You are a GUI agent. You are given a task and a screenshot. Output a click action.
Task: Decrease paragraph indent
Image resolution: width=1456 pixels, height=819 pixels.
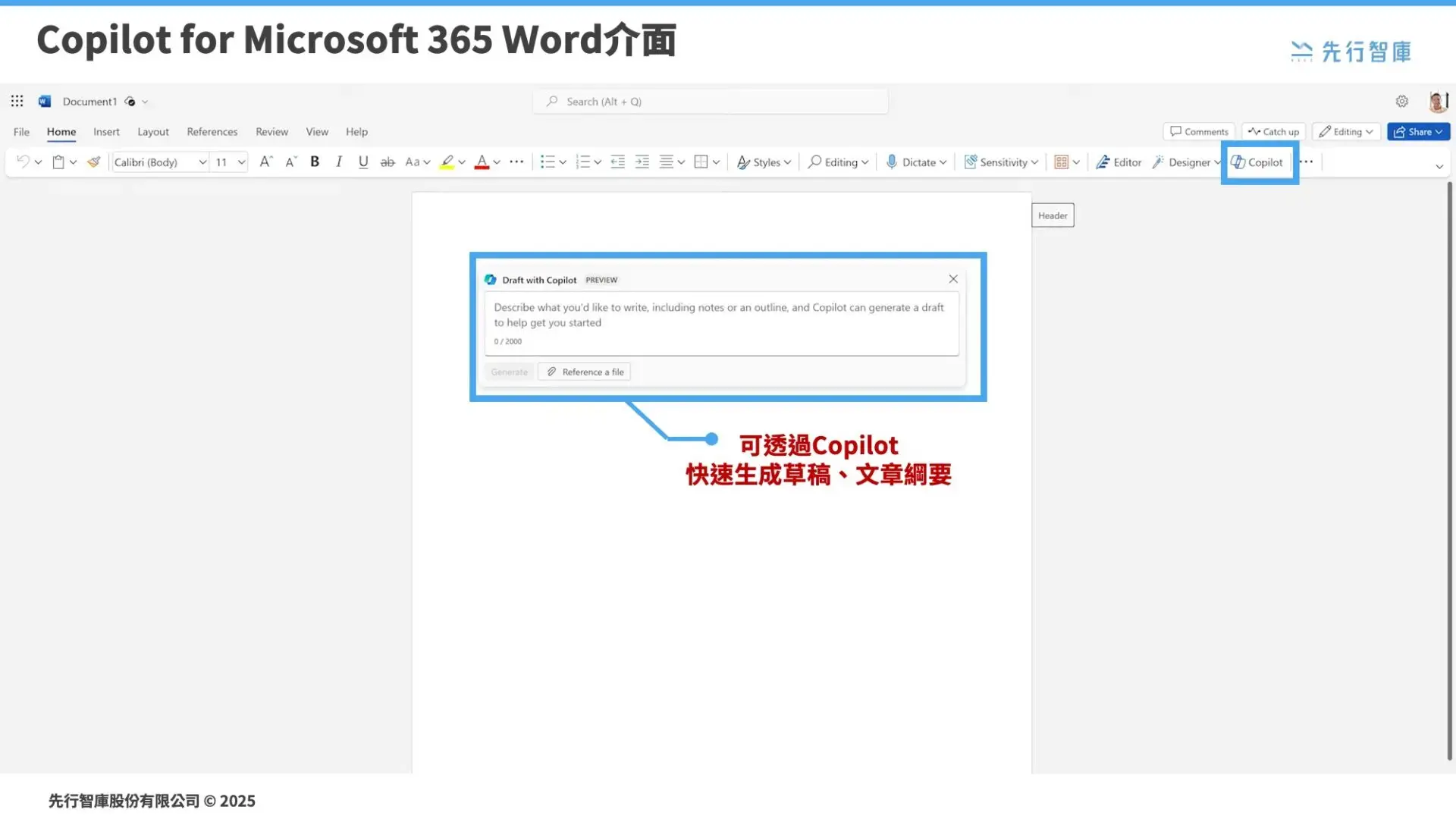click(618, 162)
